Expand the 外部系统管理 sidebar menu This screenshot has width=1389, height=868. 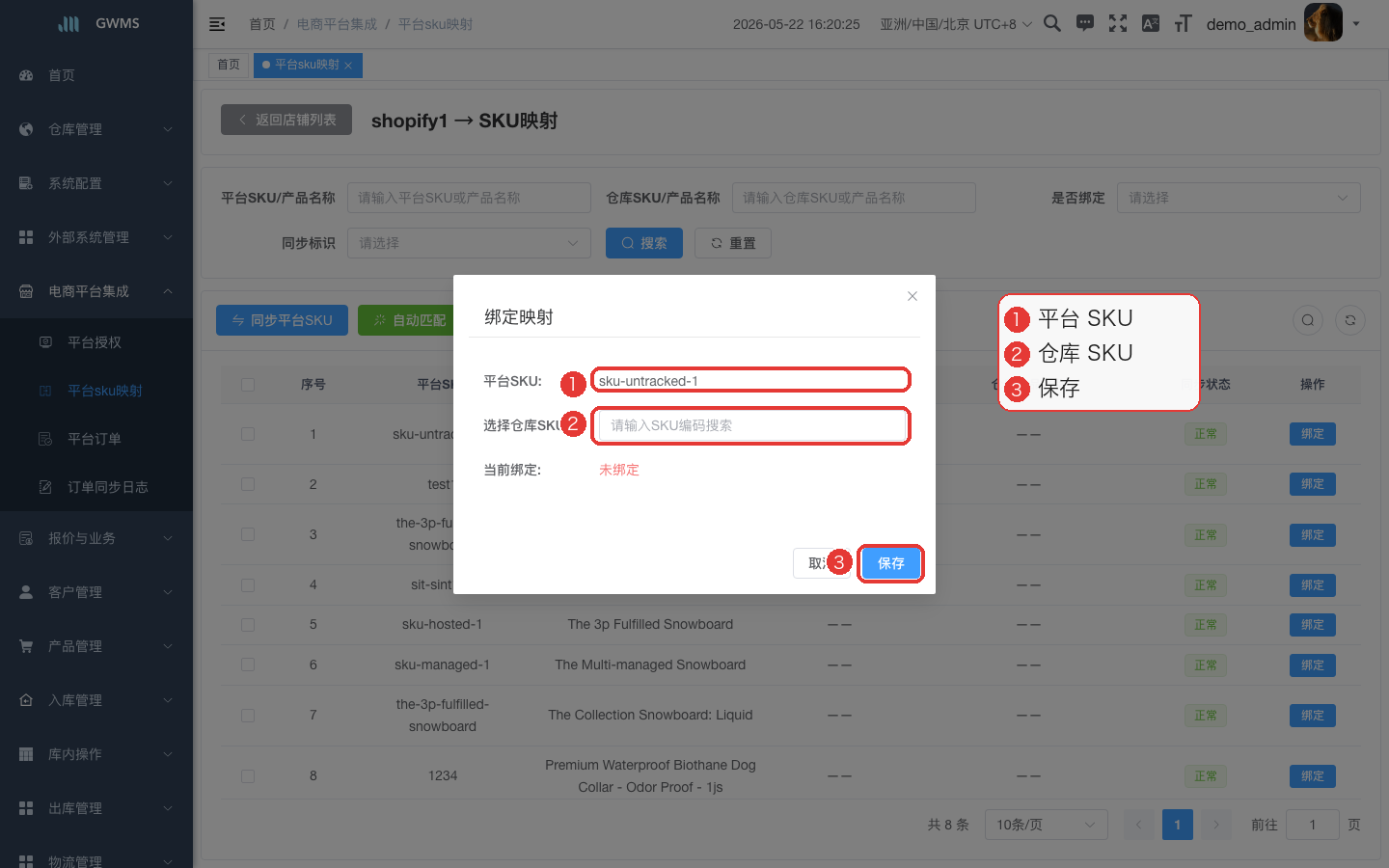(96, 237)
